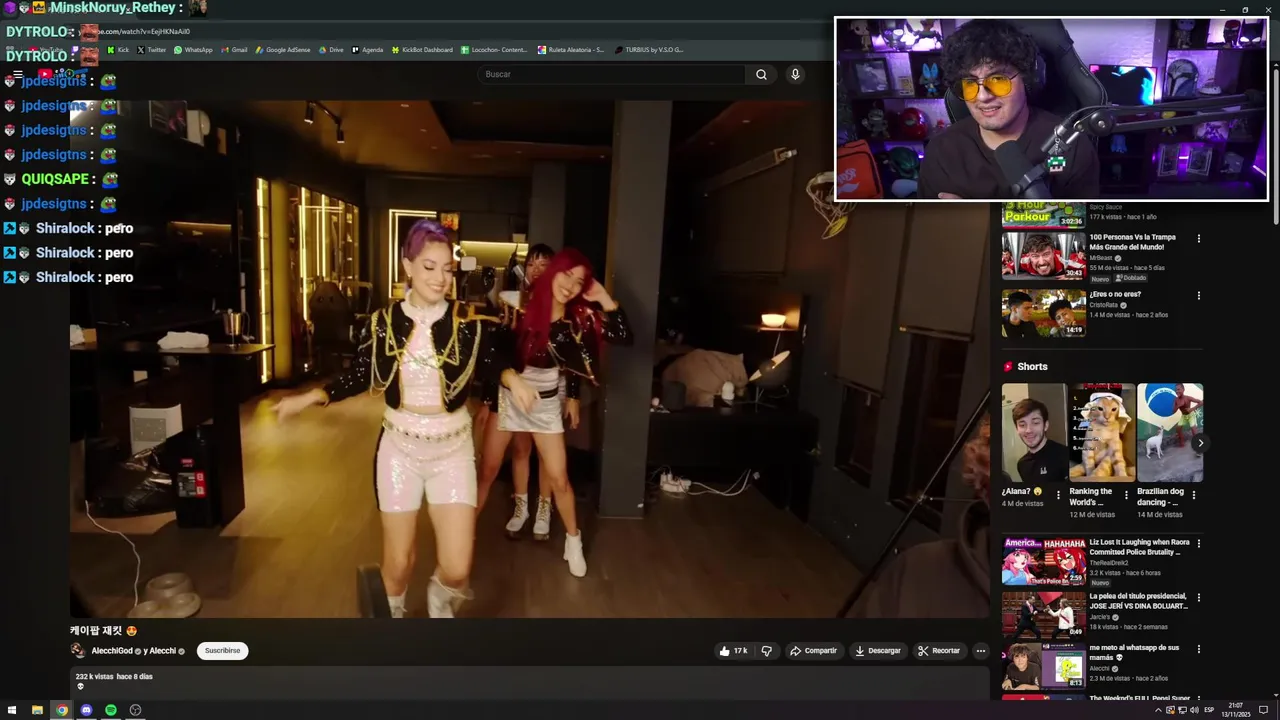This screenshot has height=720, width=1280.
Task: Open the YouTube hamburger guide menu
Action: pyautogui.click(x=17, y=74)
